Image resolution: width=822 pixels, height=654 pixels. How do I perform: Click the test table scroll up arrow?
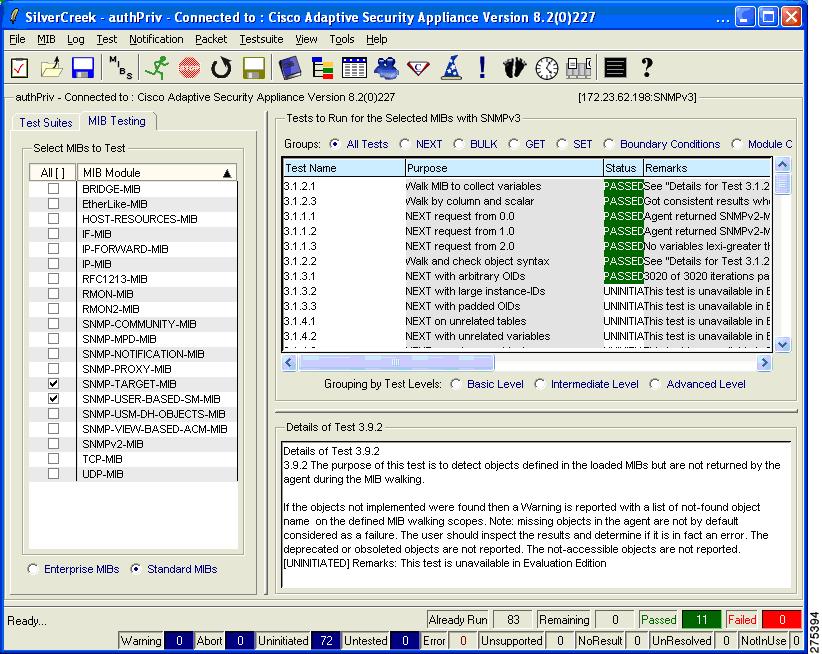click(782, 165)
